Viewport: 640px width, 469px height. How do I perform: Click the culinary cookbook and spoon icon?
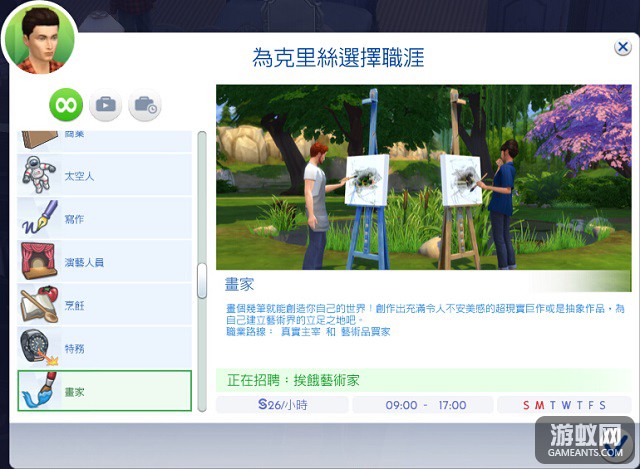[40, 305]
